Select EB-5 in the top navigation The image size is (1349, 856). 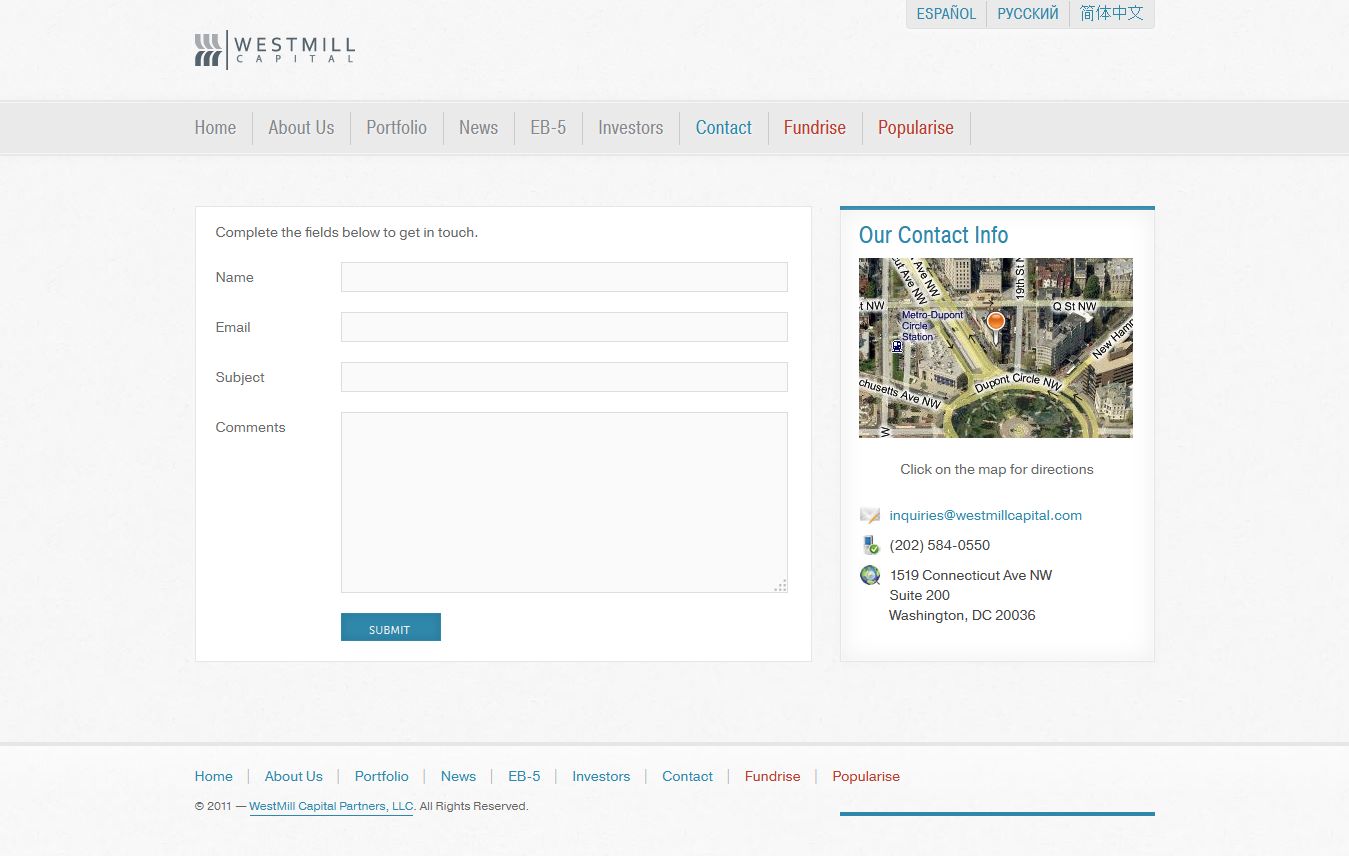pos(548,128)
